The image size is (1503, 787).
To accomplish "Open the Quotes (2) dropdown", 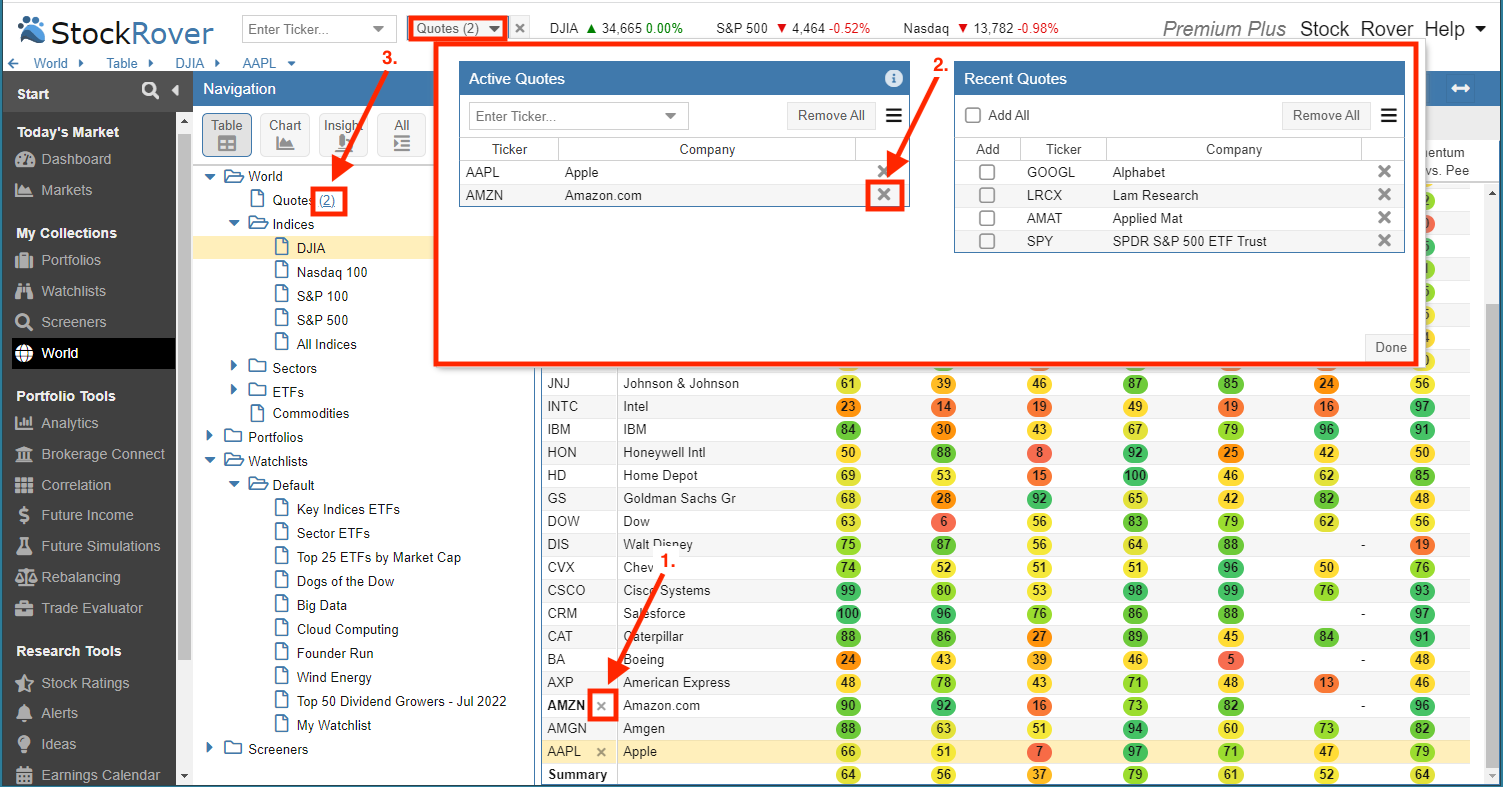I will pyautogui.click(x=458, y=28).
